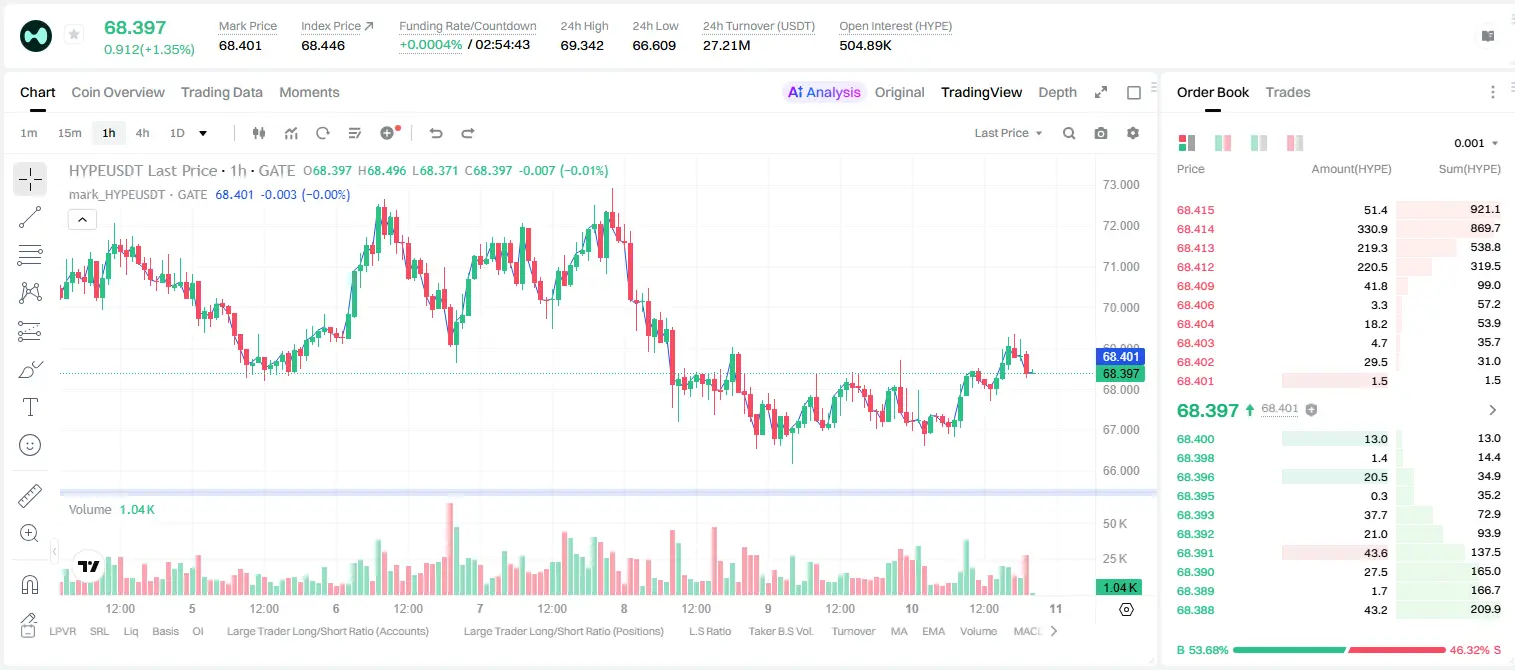Select the ruler measure tool
The height and width of the screenshot is (670, 1515).
click(30, 495)
